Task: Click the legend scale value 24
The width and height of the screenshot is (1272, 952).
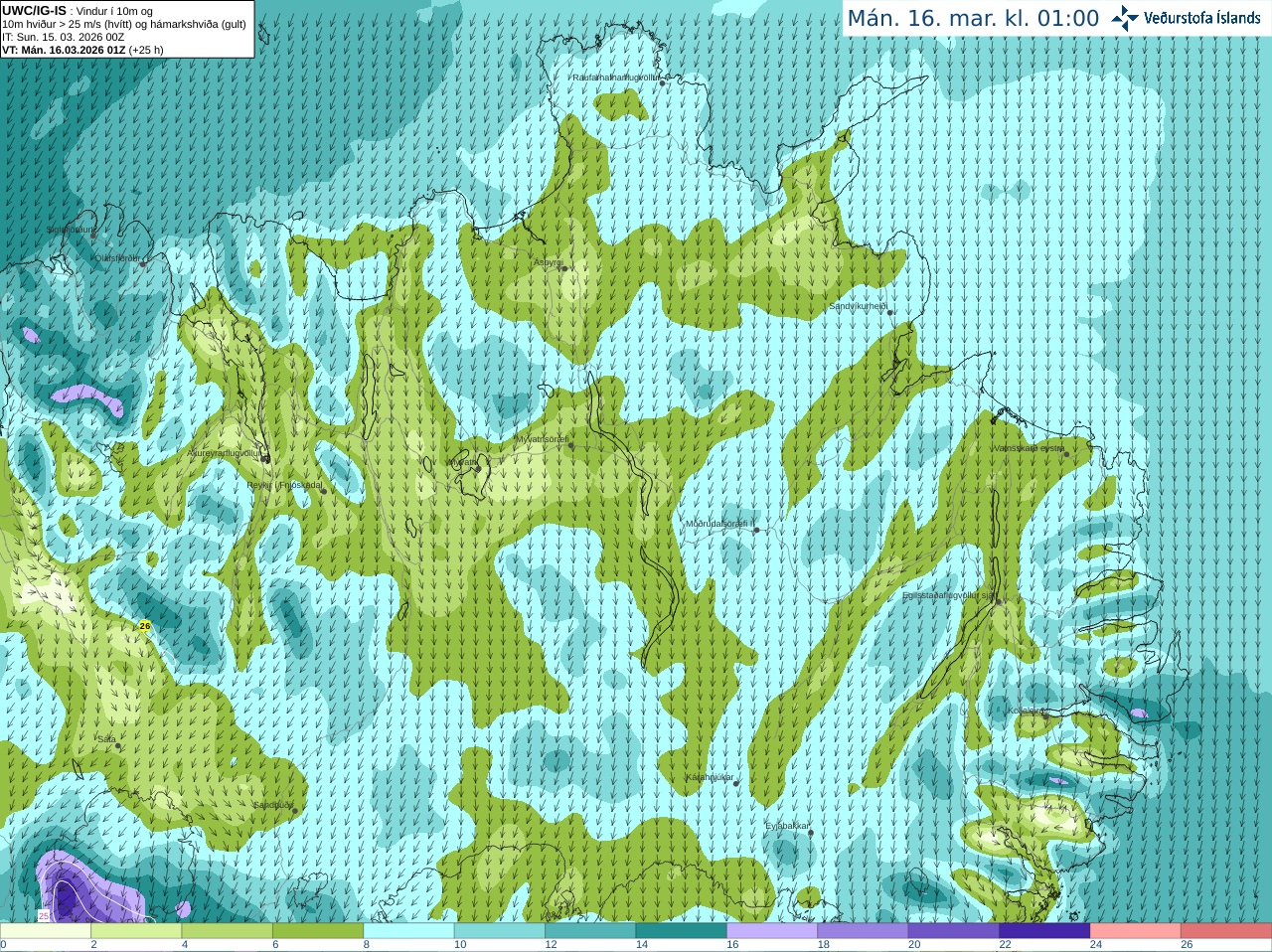Action: click(1096, 945)
